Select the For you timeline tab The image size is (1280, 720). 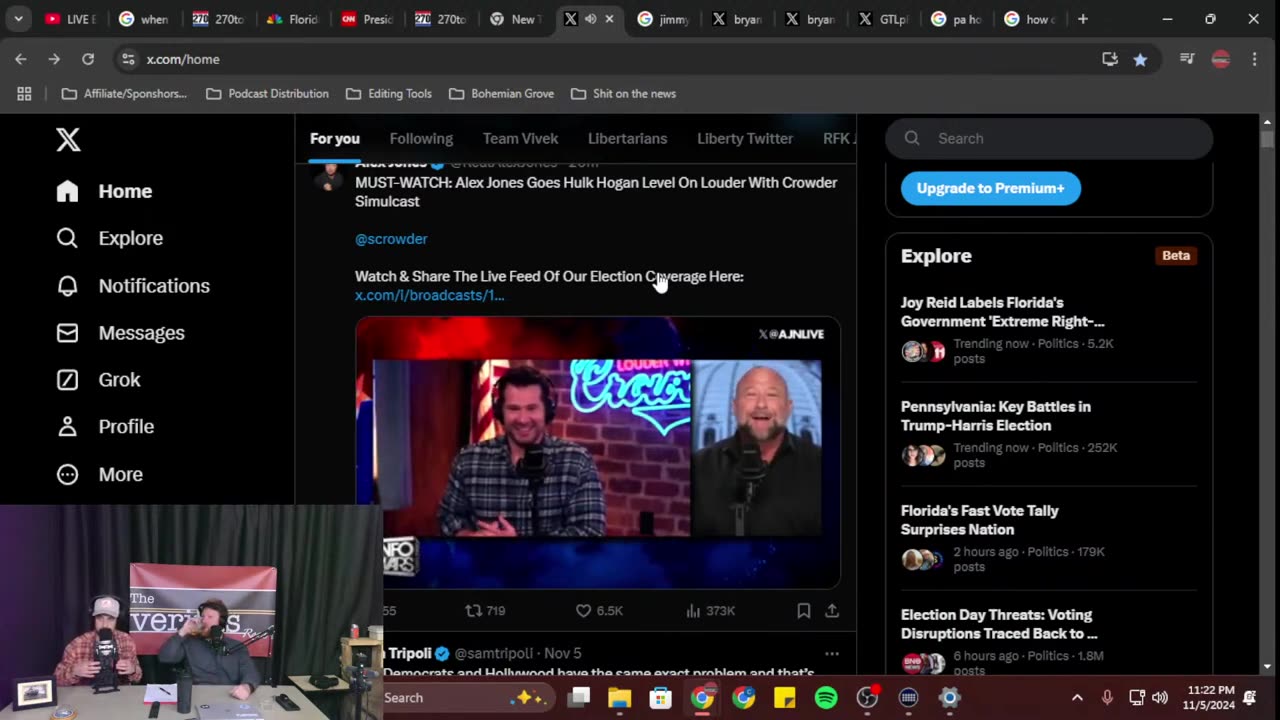click(334, 138)
